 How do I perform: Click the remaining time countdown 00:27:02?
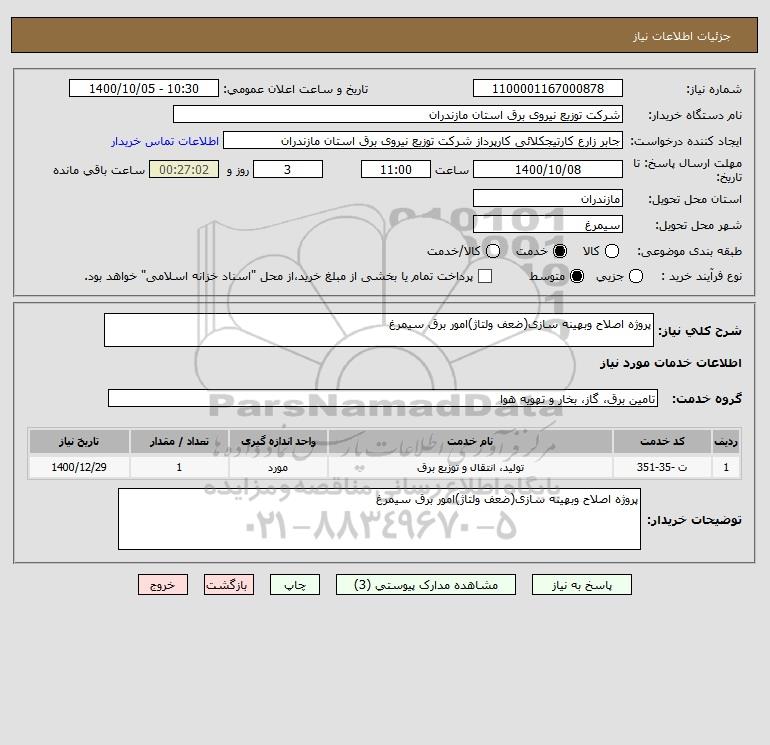[x=184, y=169]
